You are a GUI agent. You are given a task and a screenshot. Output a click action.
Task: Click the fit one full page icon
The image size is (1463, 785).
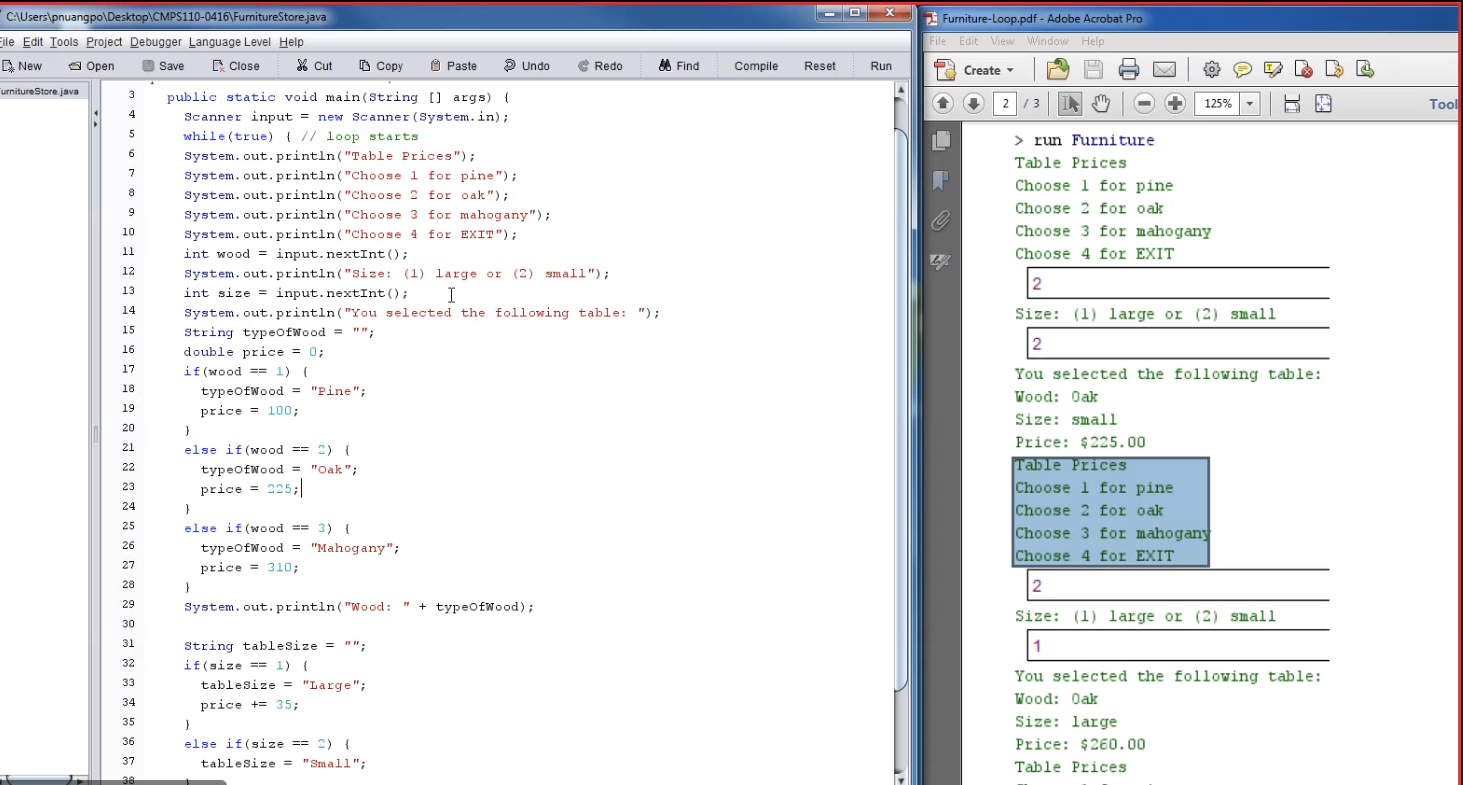pos(1324,104)
